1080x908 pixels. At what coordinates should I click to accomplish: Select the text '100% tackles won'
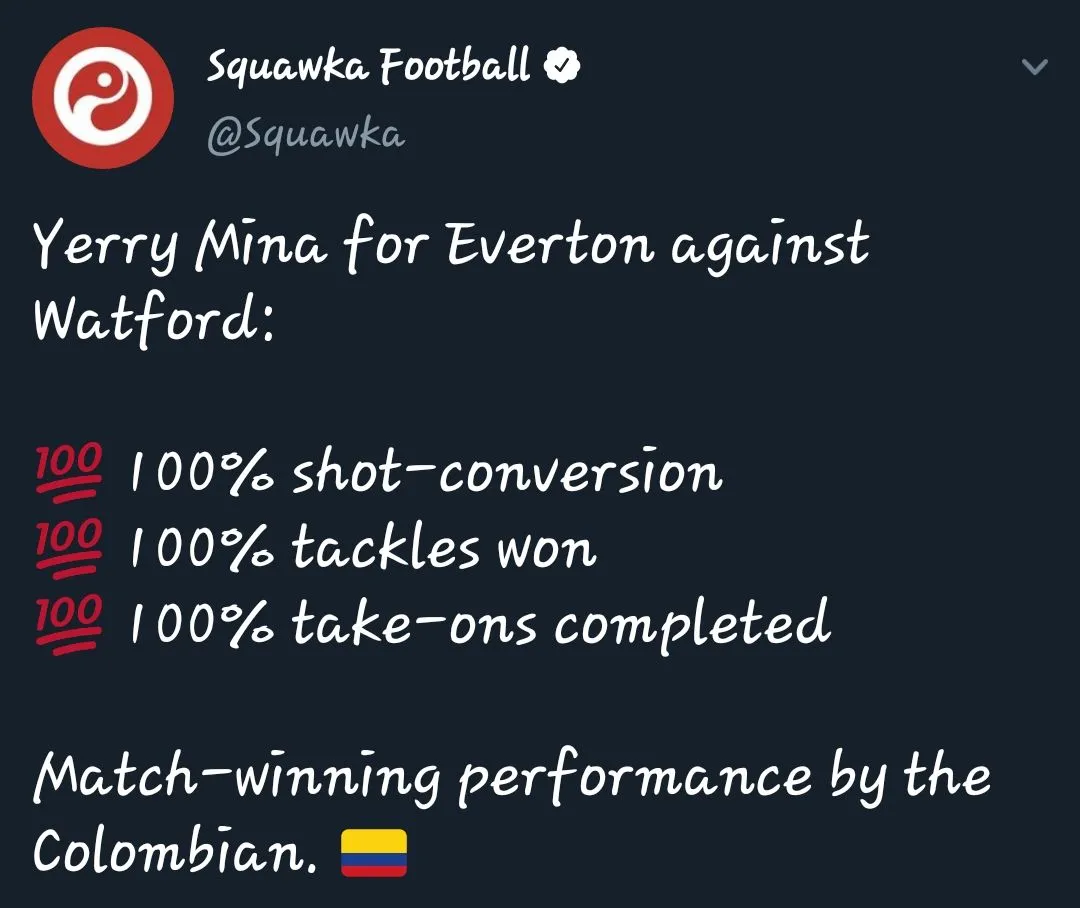363,547
